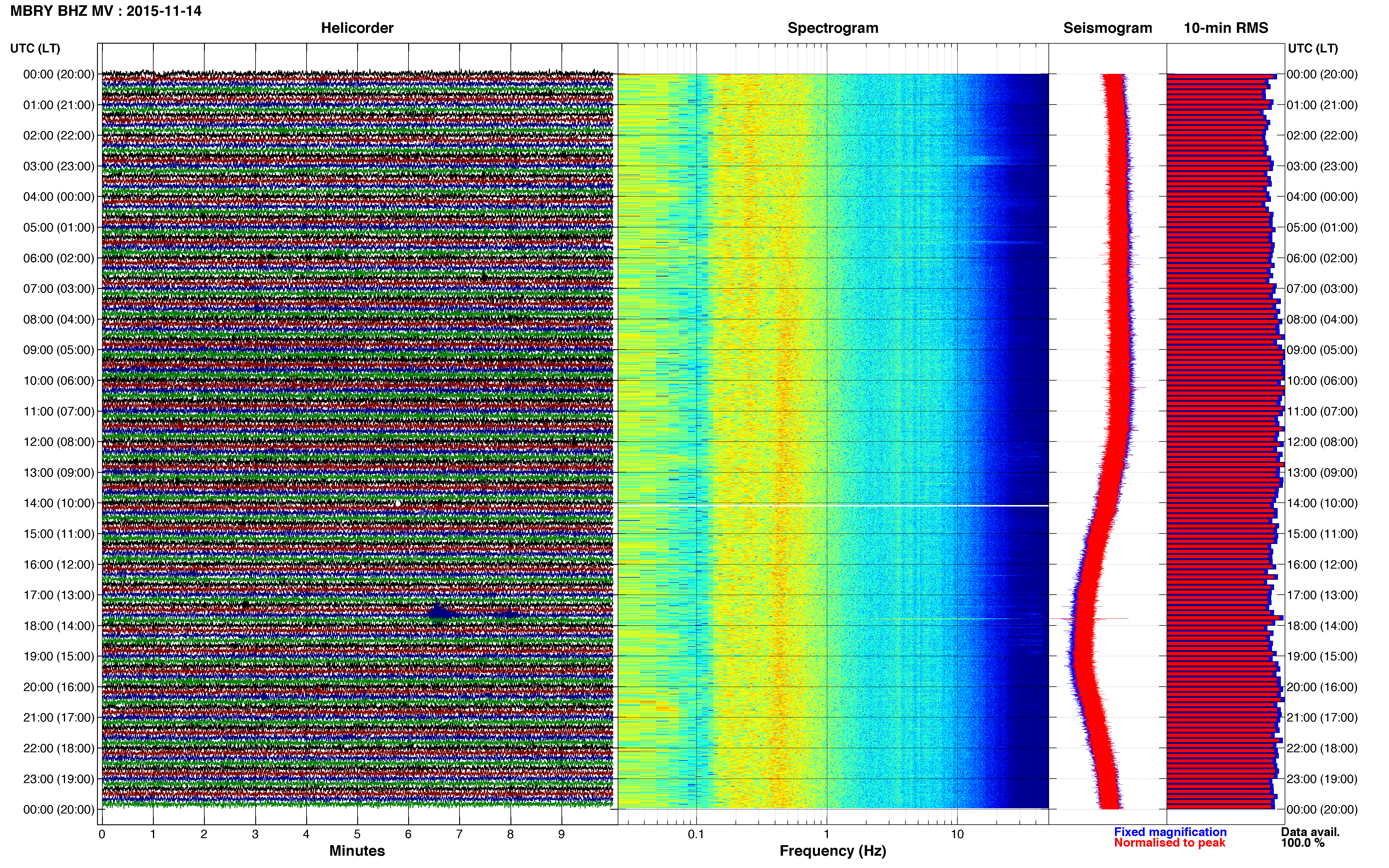Click '15:00 (11:00)' on the helicorder time axis
1389x868 pixels.
59,534
